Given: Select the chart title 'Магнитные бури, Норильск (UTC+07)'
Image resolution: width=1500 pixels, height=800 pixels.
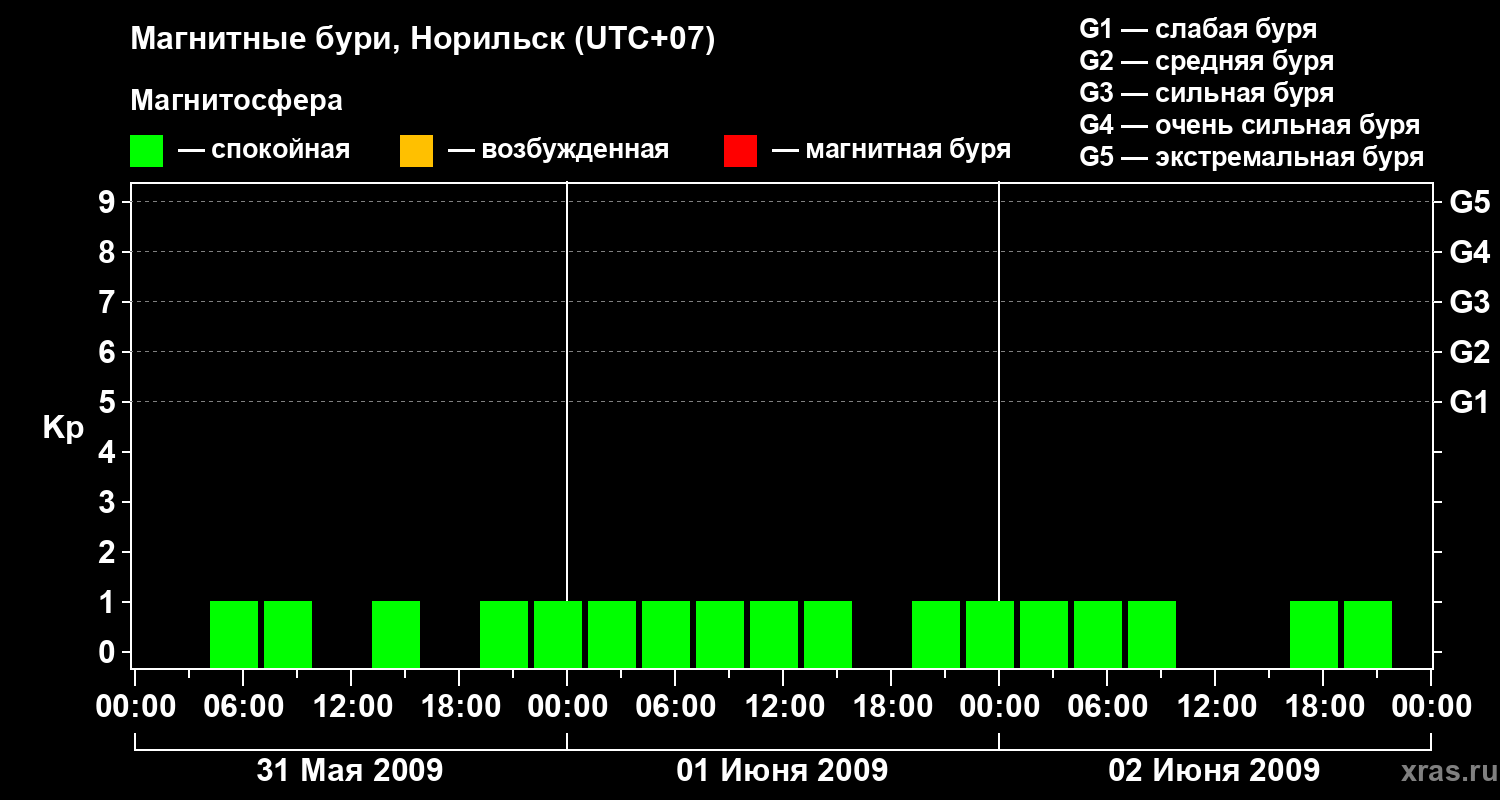Looking at the screenshot, I should tap(423, 40).
